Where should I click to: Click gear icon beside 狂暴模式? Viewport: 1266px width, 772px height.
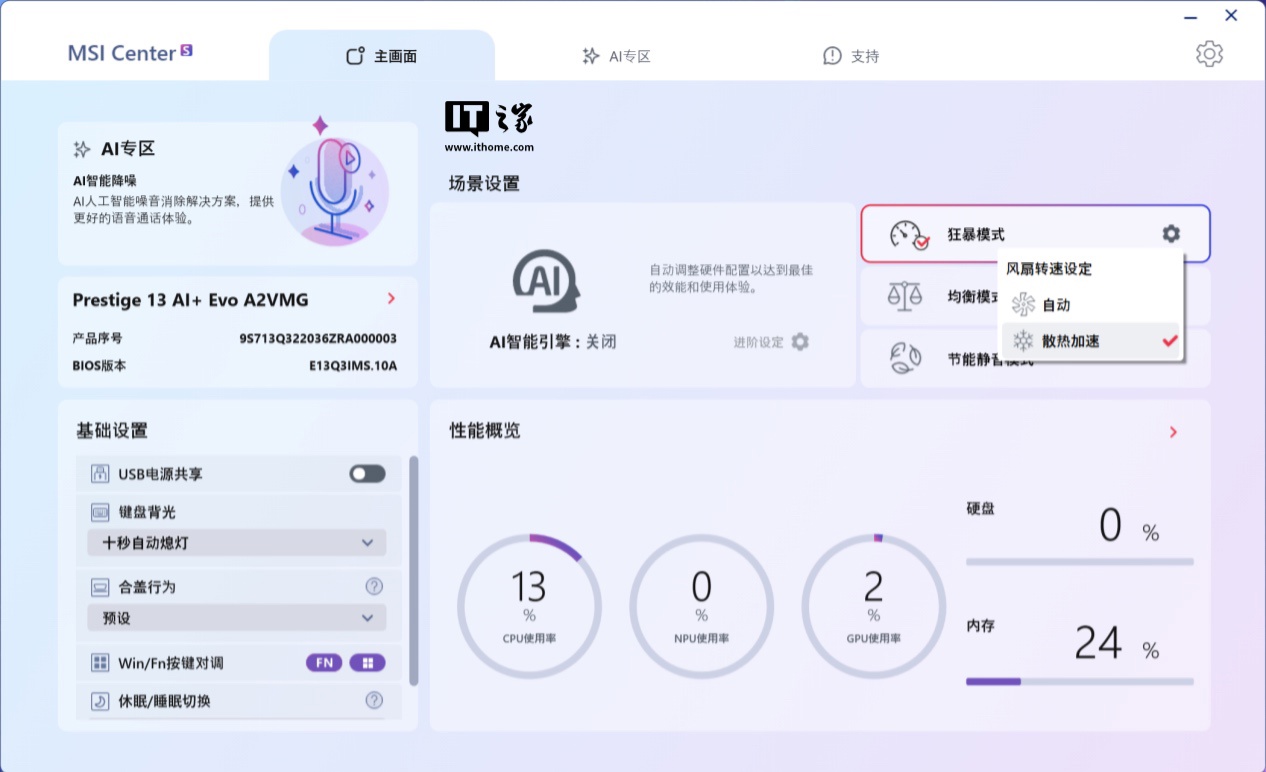point(1170,234)
